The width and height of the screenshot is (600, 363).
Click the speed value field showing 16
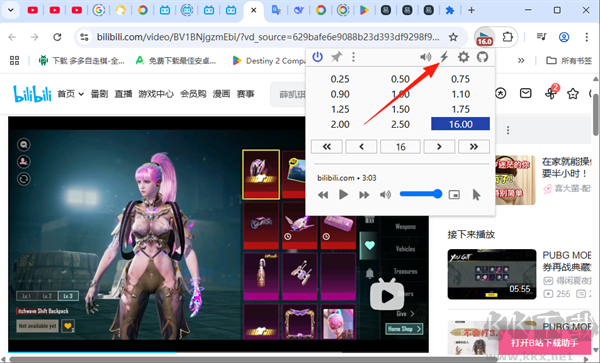pyautogui.click(x=400, y=147)
